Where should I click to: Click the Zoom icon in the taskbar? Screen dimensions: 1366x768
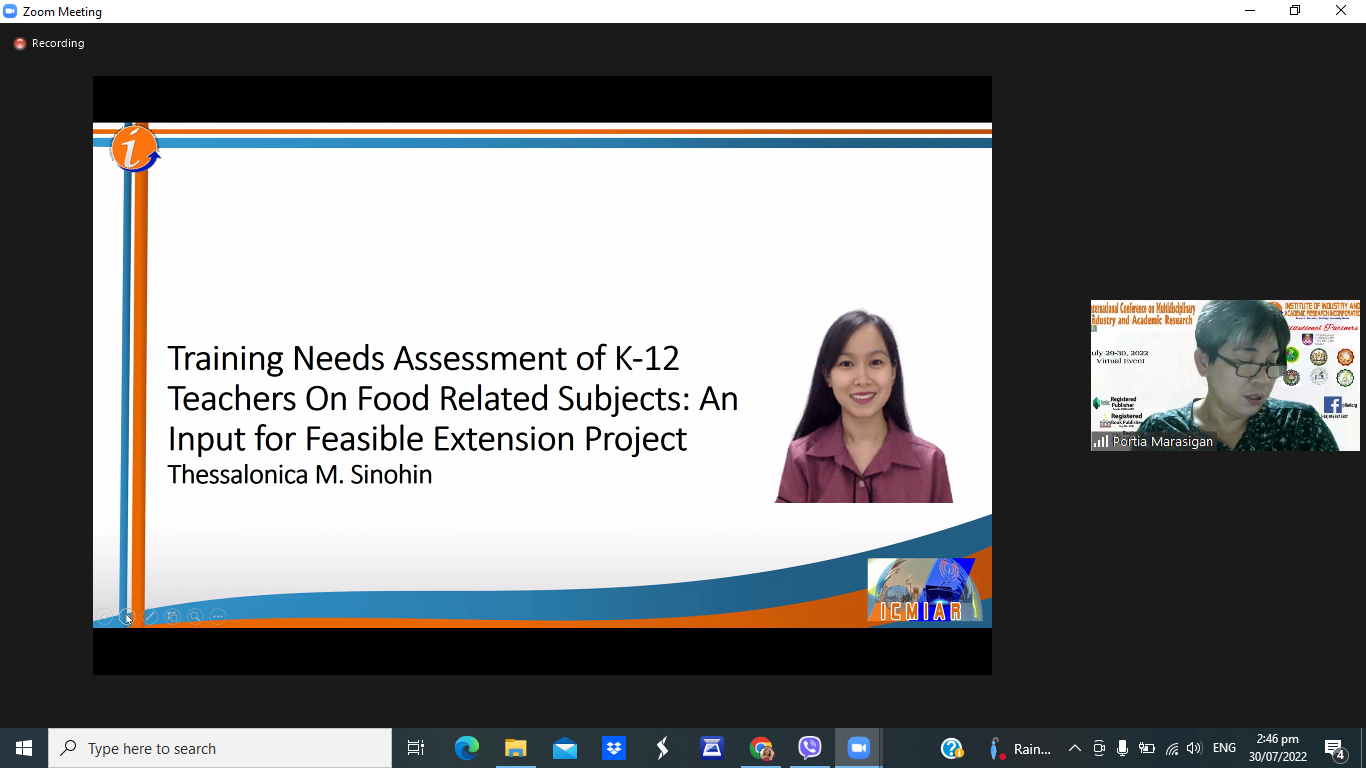pyautogui.click(x=858, y=748)
